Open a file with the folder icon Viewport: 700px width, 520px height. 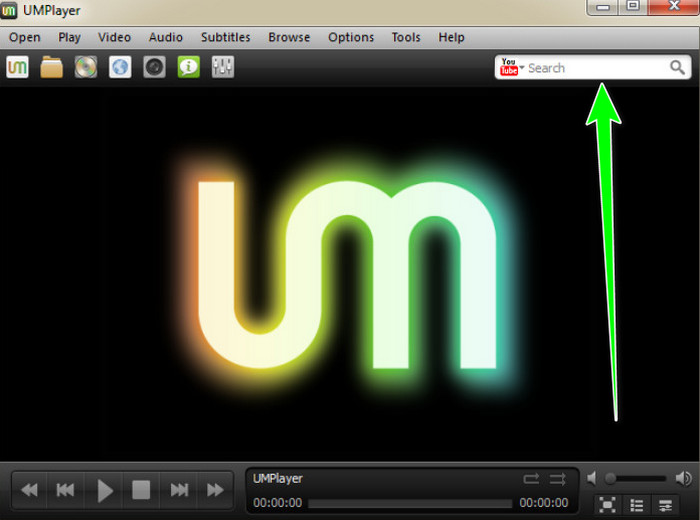51,67
